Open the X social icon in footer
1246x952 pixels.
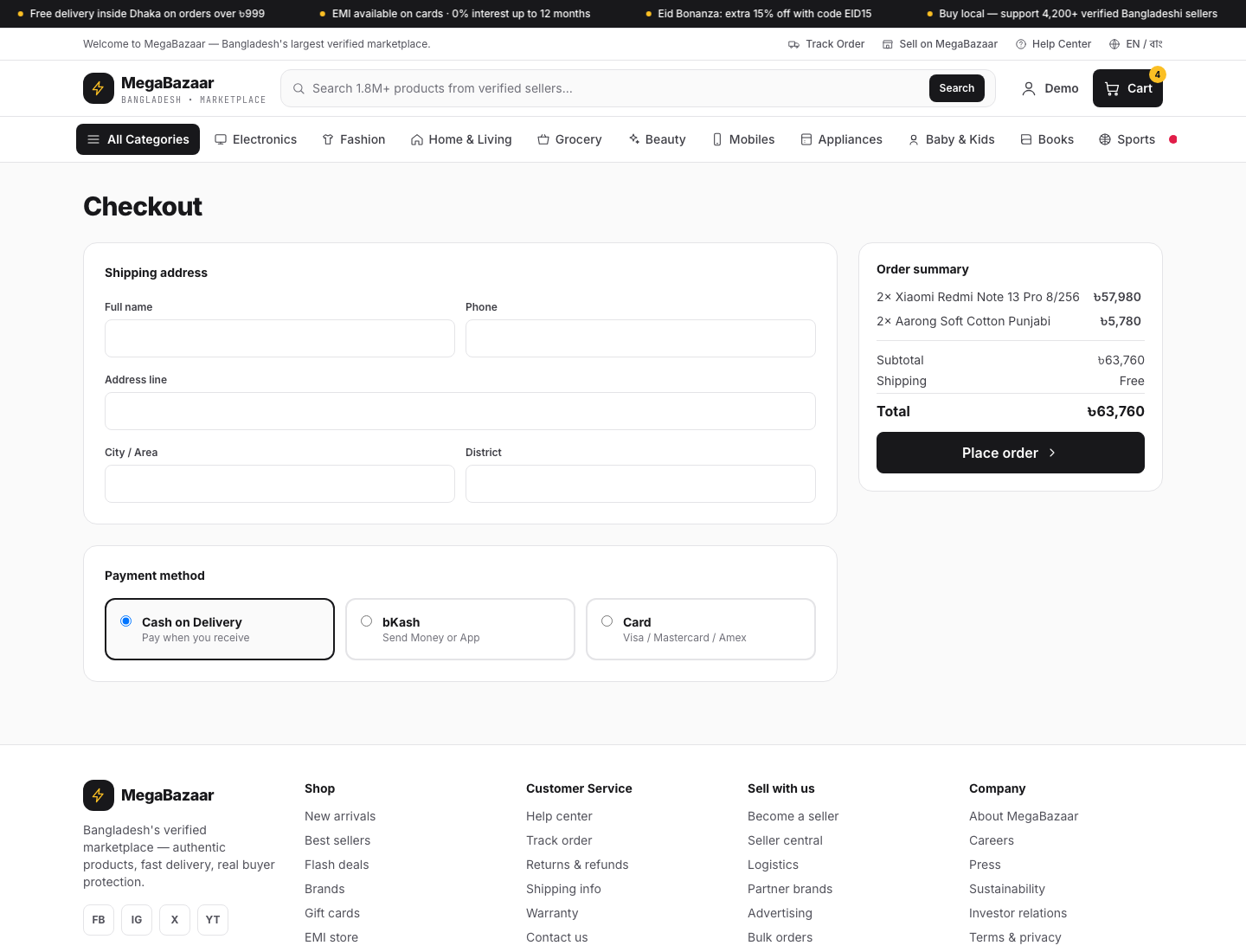tap(175, 920)
